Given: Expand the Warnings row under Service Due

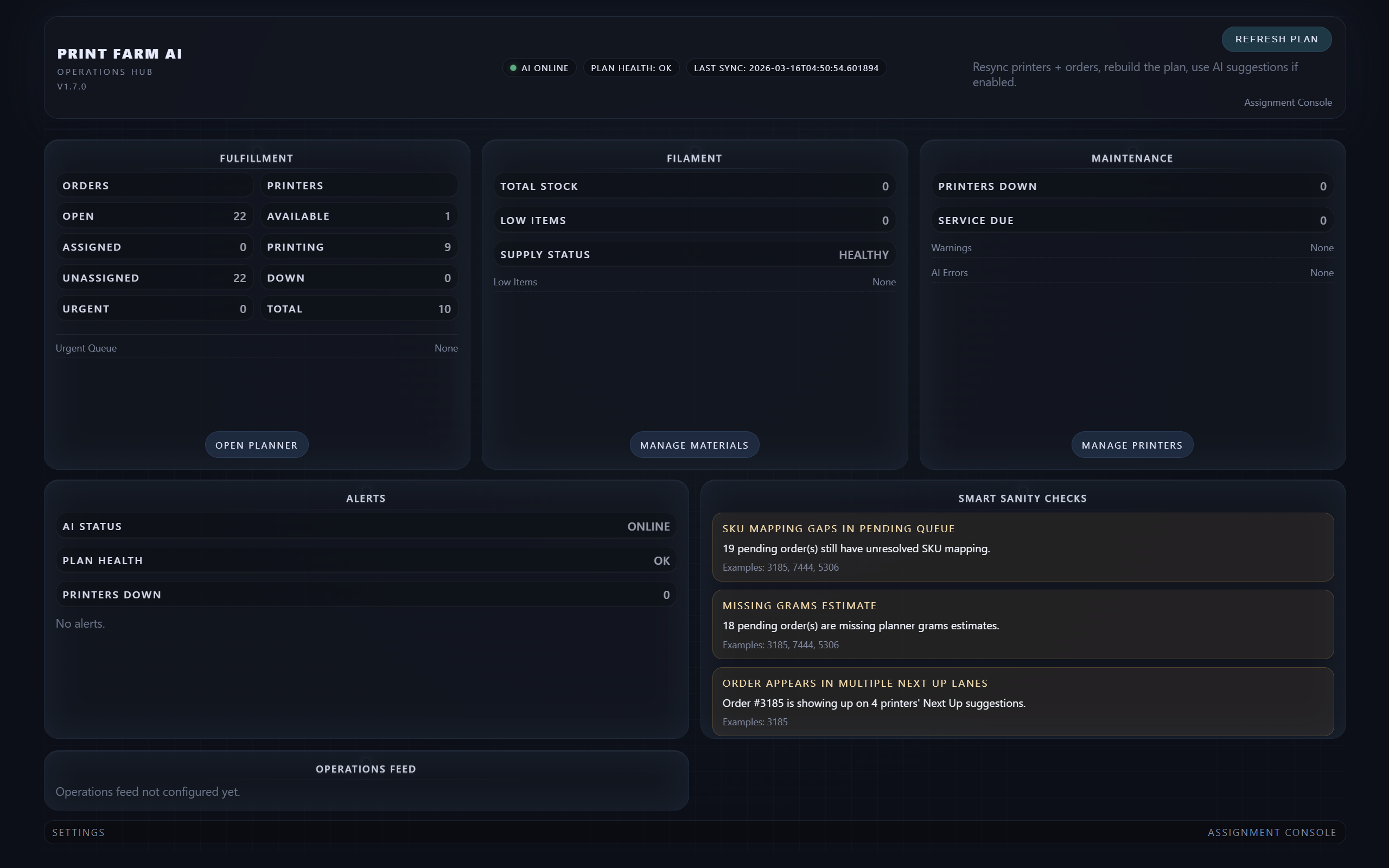Looking at the screenshot, I should point(1131,247).
